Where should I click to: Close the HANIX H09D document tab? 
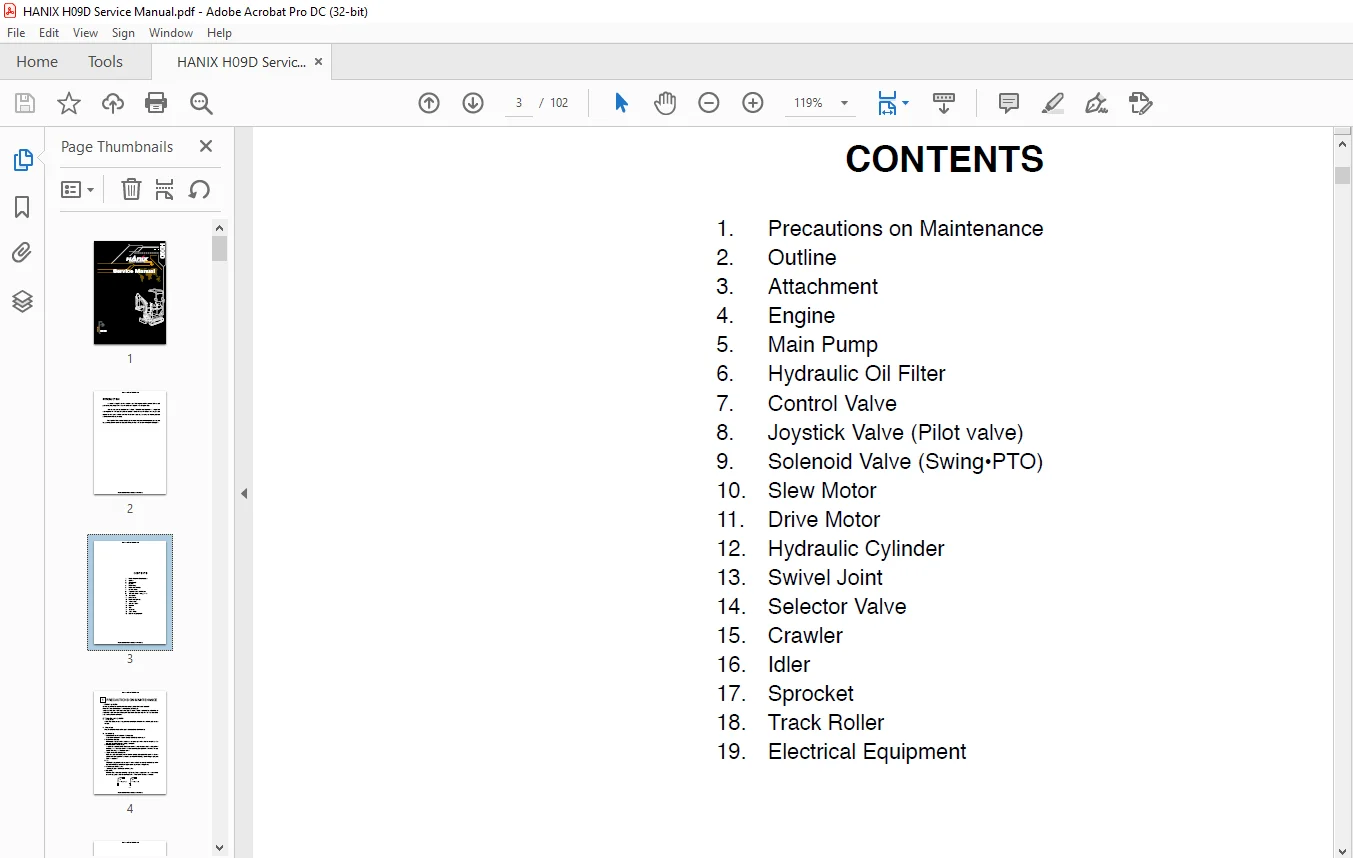pyautogui.click(x=319, y=62)
